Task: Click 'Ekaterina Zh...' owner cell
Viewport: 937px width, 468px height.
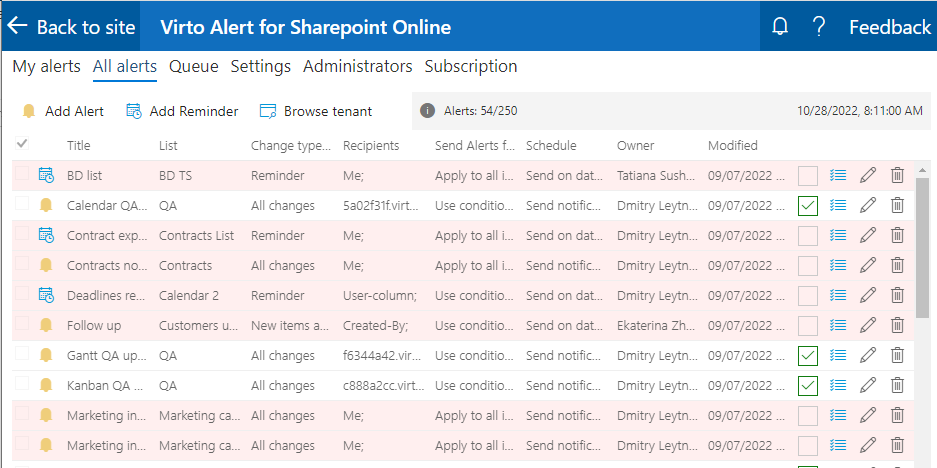Action: (656, 325)
